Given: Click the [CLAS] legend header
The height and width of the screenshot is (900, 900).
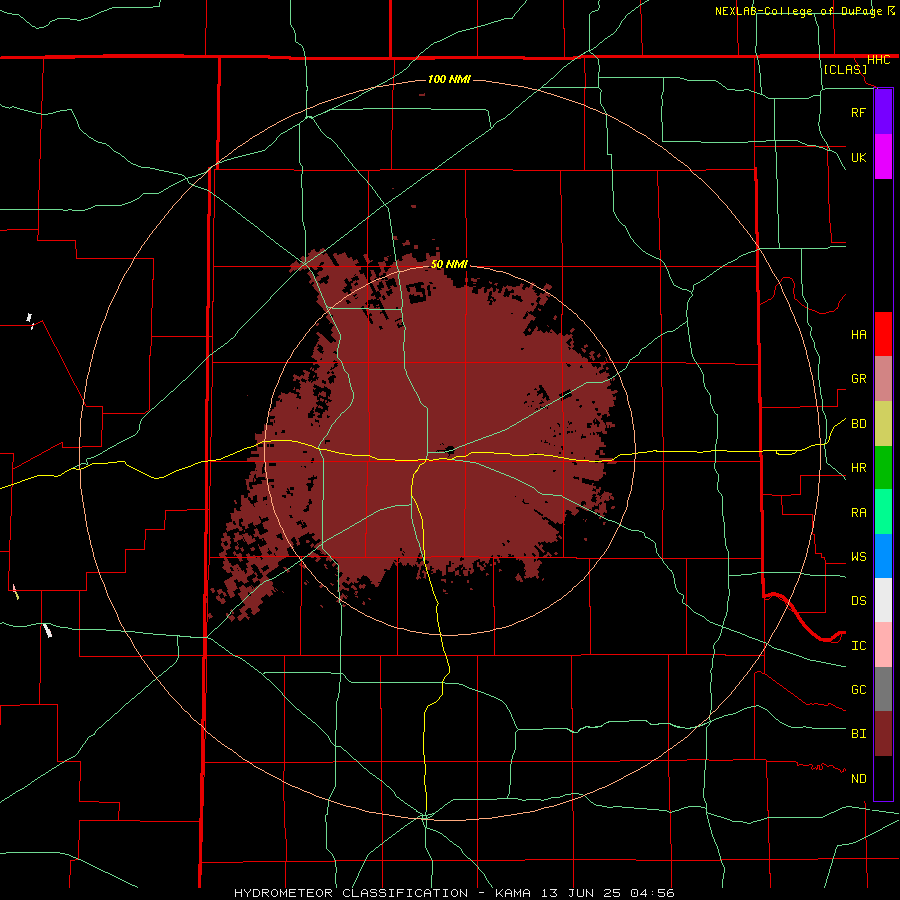Looking at the screenshot, I should click(x=845, y=69).
